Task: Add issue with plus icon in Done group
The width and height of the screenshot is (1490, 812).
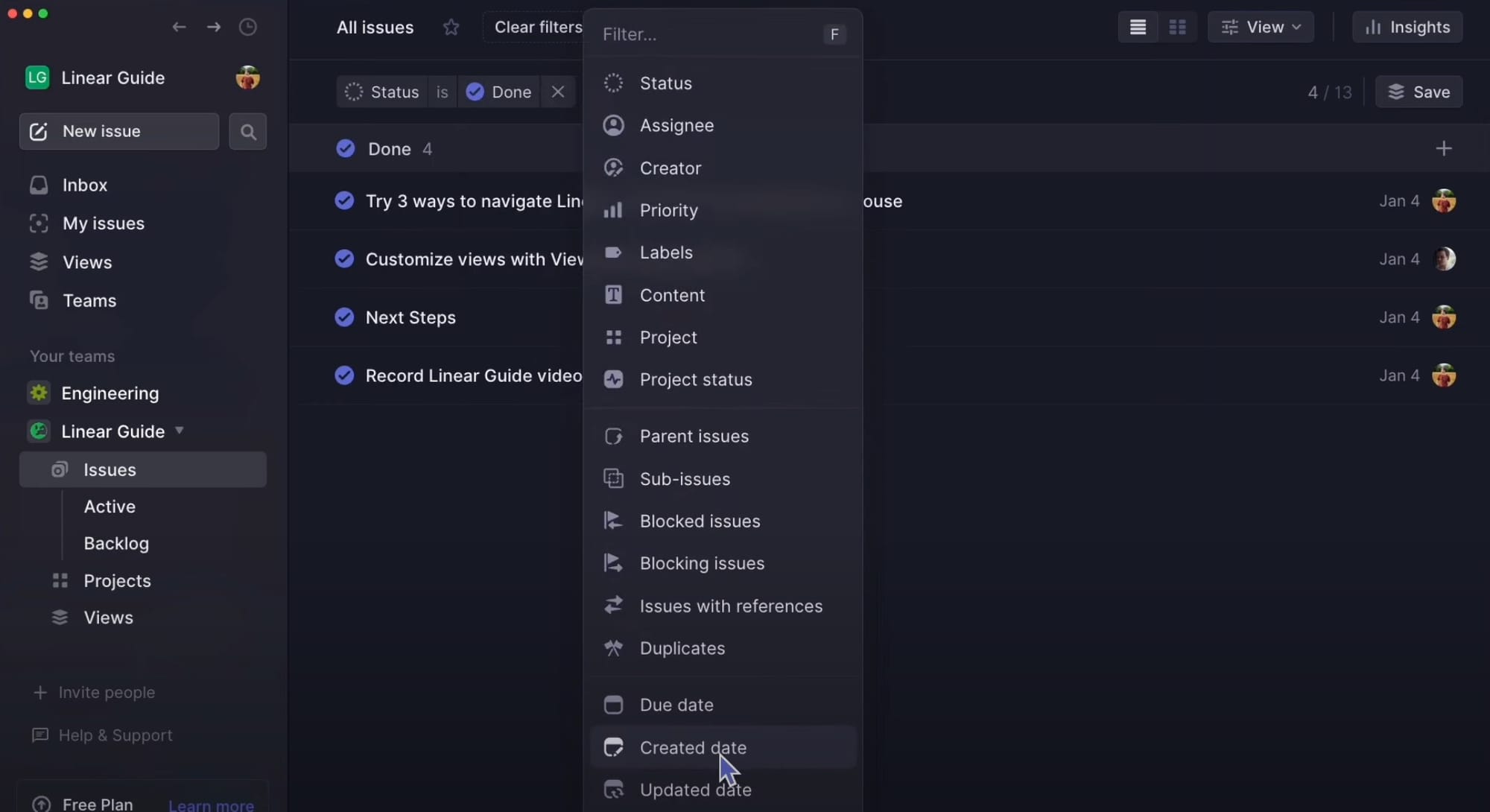Action: click(1444, 149)
